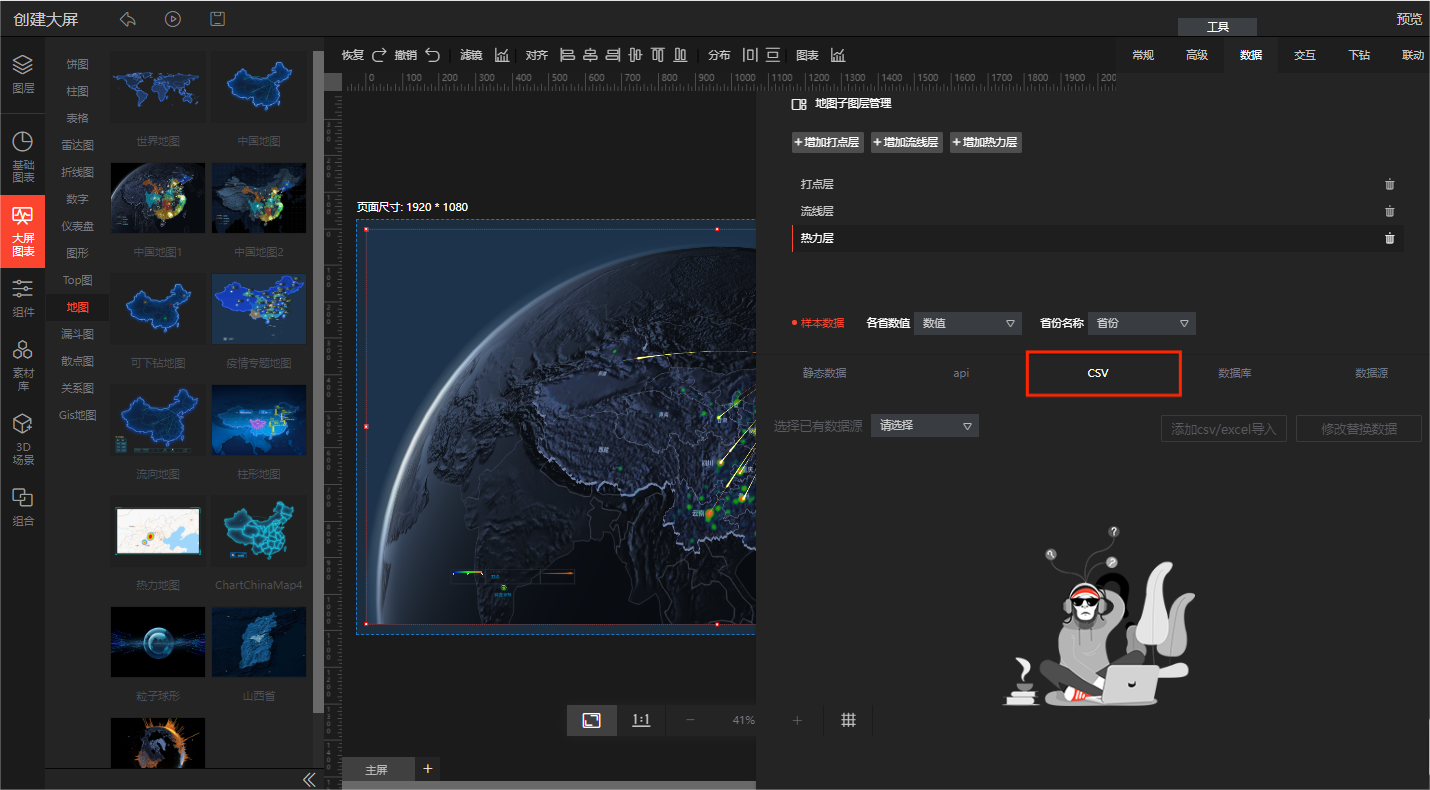Delete the 打点层 layer with trash icon
The width and height of the screenshot is (1430, 790).
coord(1389,184)
